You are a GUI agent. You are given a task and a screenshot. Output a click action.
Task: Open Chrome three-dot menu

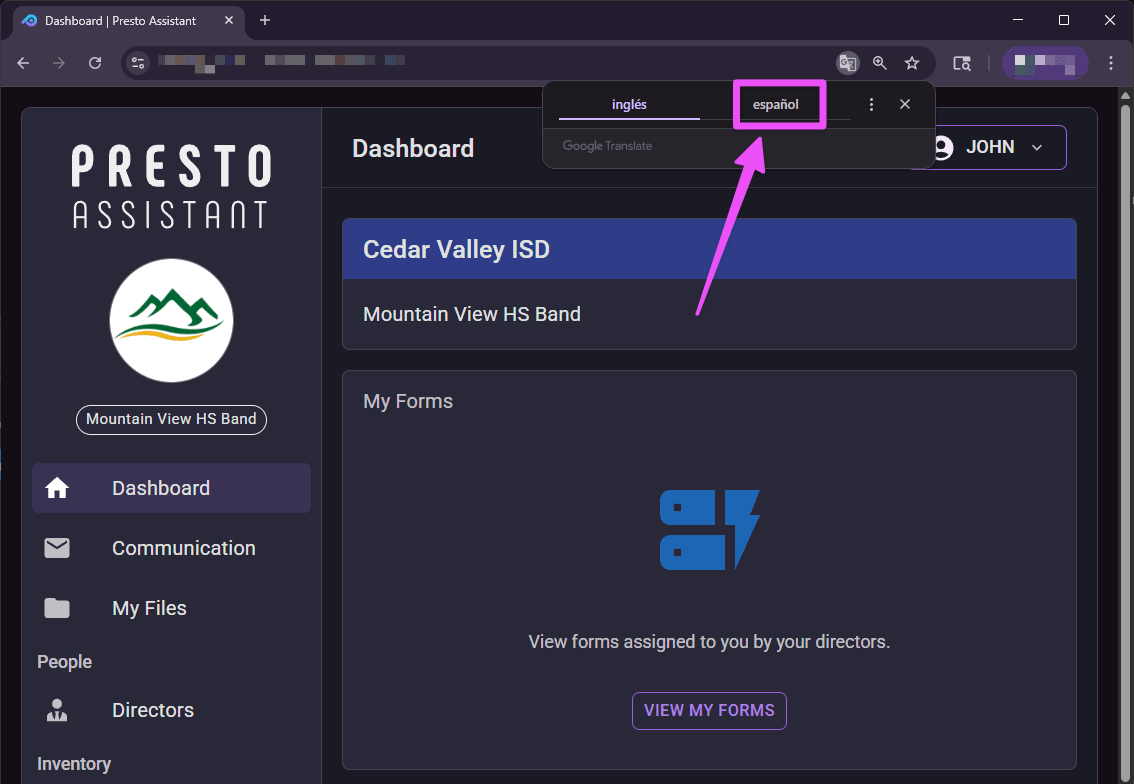[1111, 63]
